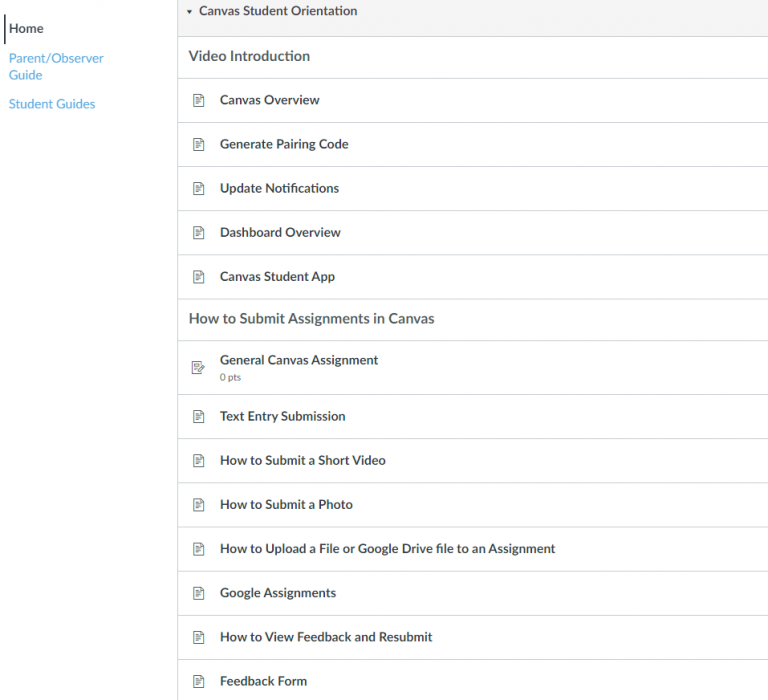Collapse the Canvas Student Orientation module
768x700 pixels.
coord(190,12)
